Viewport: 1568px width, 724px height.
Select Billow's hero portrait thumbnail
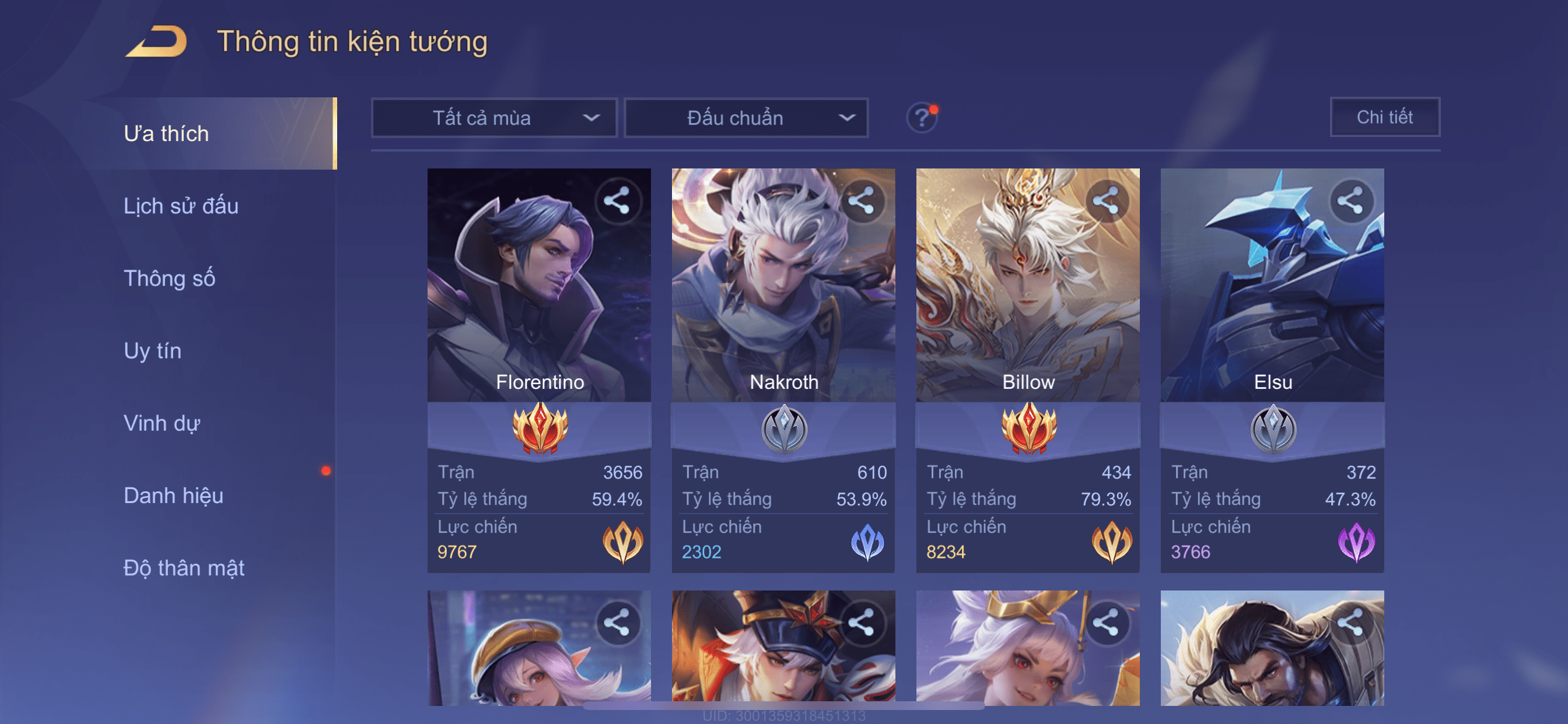[1027, 284]
